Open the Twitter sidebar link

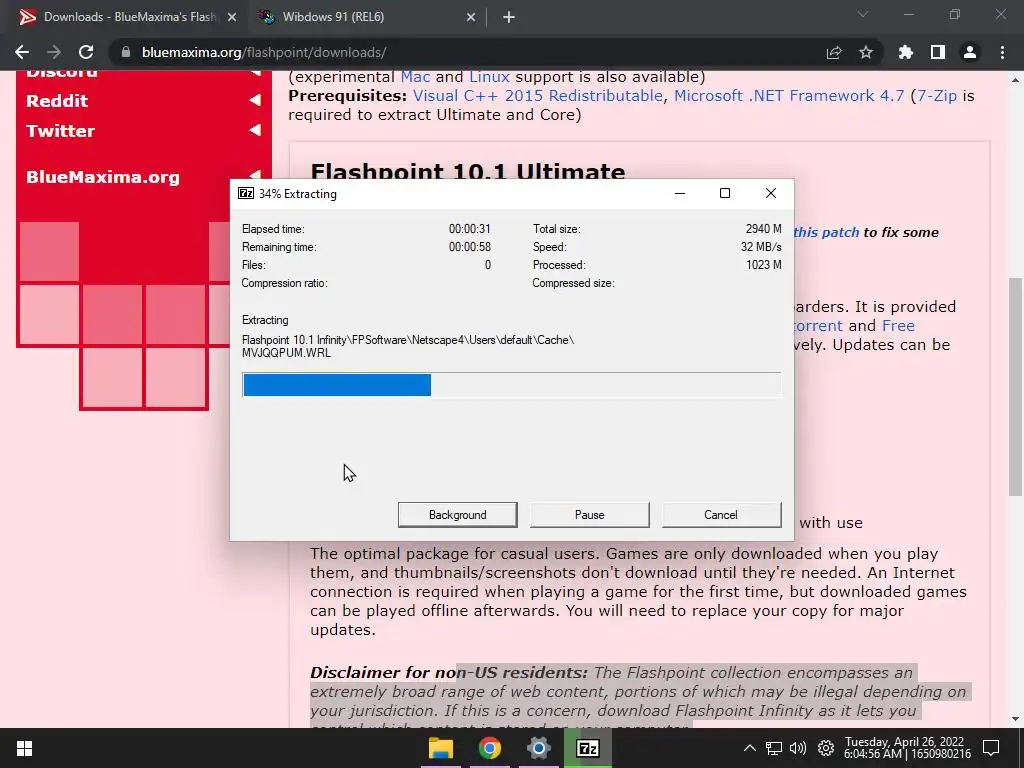click(60, 131)
